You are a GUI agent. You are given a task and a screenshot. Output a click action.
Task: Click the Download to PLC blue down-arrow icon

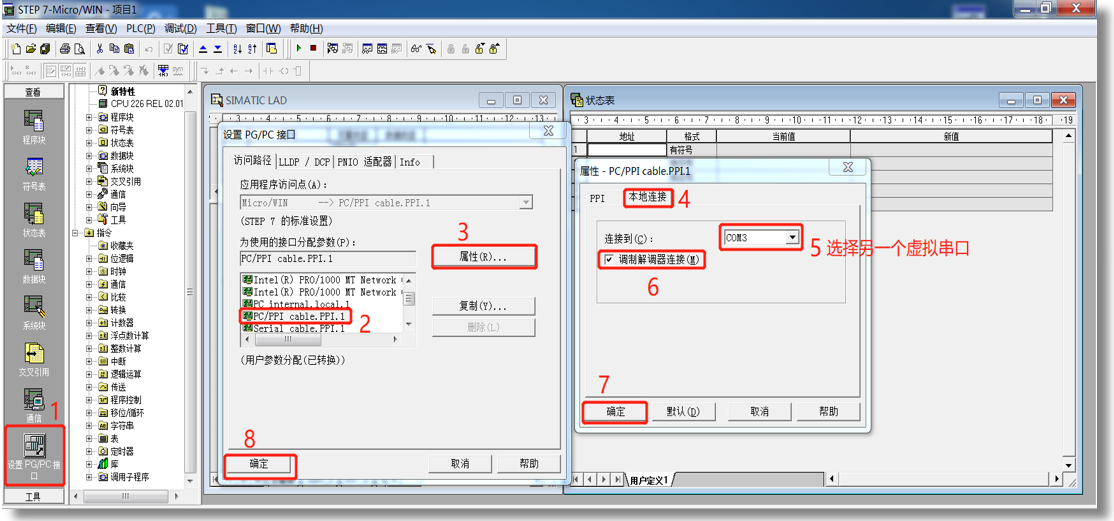[x=217, y=49]
